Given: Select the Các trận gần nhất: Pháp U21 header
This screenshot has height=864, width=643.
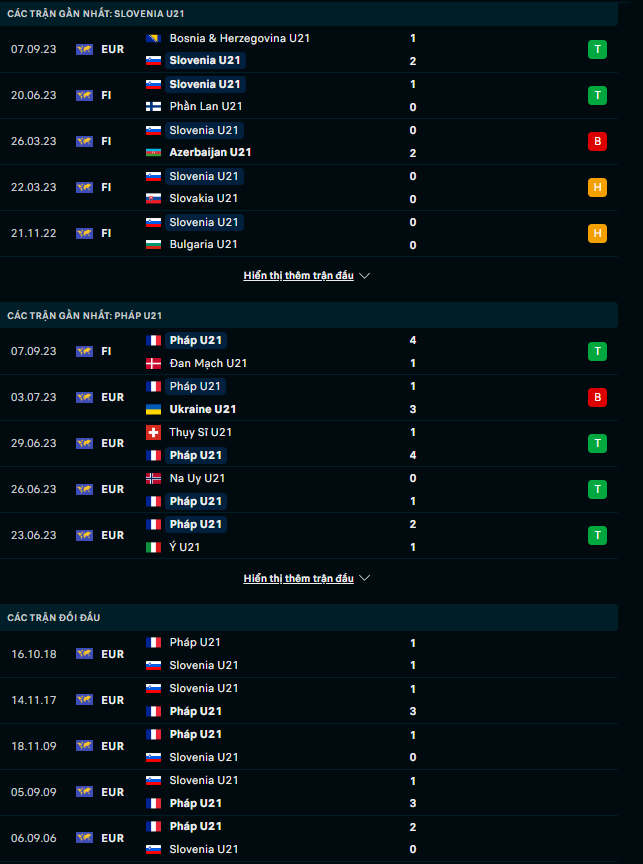Looking at the screenshot, I should pos(84,315).
